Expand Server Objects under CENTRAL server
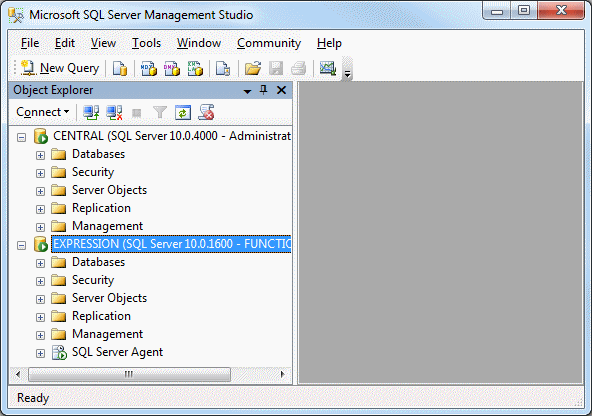The image size is (592, 416). point(40,191)
